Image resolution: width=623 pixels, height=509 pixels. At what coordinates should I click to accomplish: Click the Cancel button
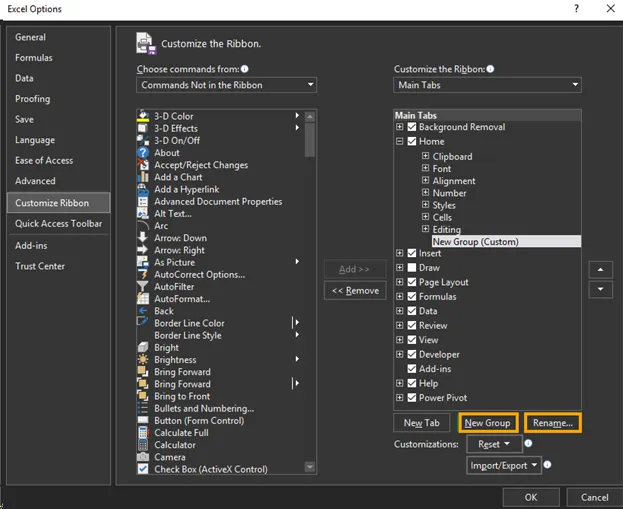click(x=594, y=497)
